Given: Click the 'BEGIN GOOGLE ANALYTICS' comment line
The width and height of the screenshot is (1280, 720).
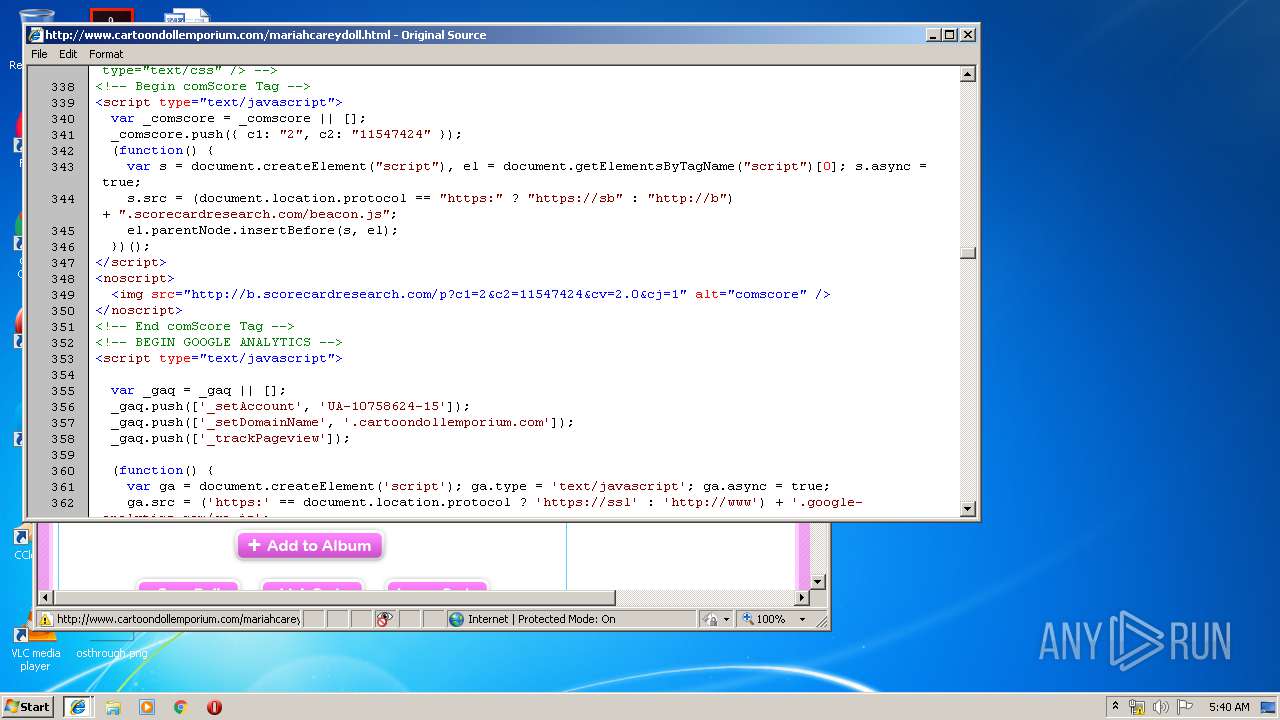Looking at the screenshot, I should [x=219, y=342].
